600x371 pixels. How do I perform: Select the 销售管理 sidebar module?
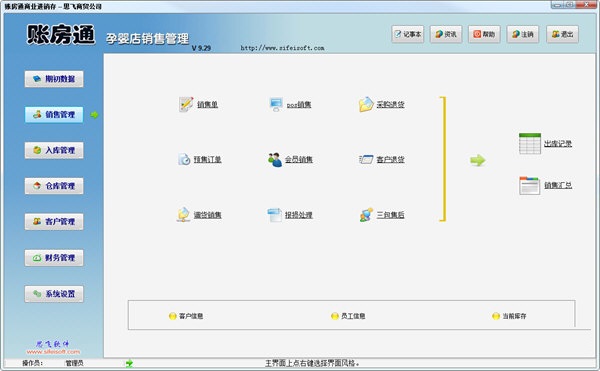(x=54, y=114)
